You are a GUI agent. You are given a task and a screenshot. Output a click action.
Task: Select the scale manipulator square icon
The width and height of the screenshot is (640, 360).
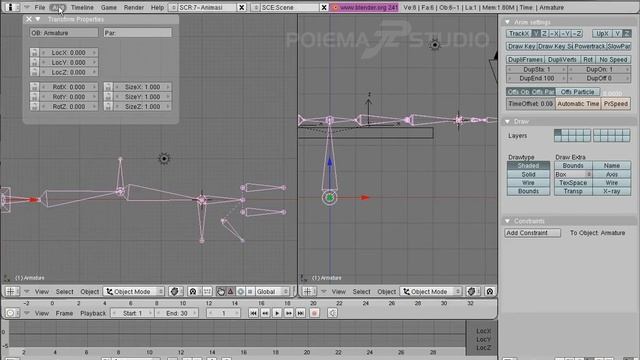[250, 291]
